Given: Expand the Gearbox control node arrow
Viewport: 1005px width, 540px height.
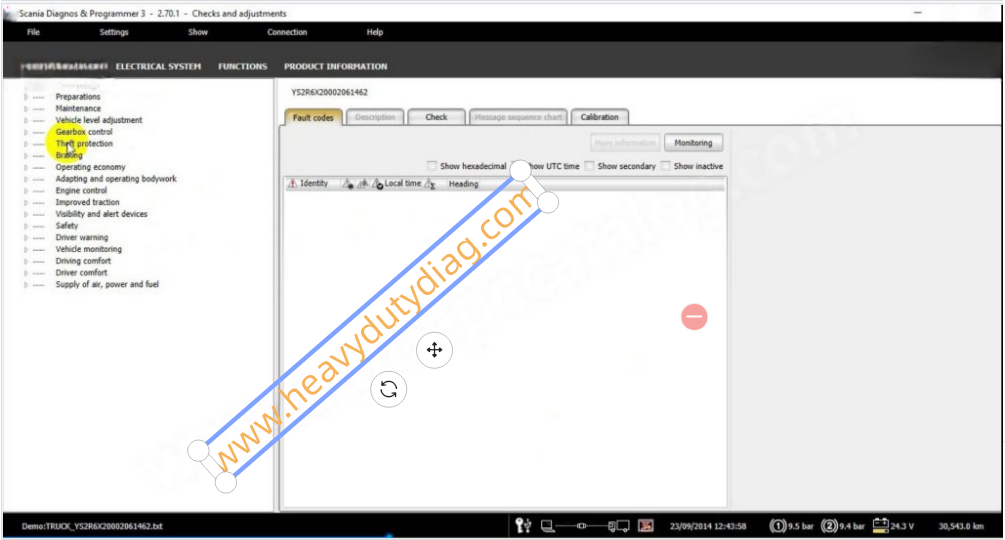Looking at the screenshot, I should coord(26,132).
